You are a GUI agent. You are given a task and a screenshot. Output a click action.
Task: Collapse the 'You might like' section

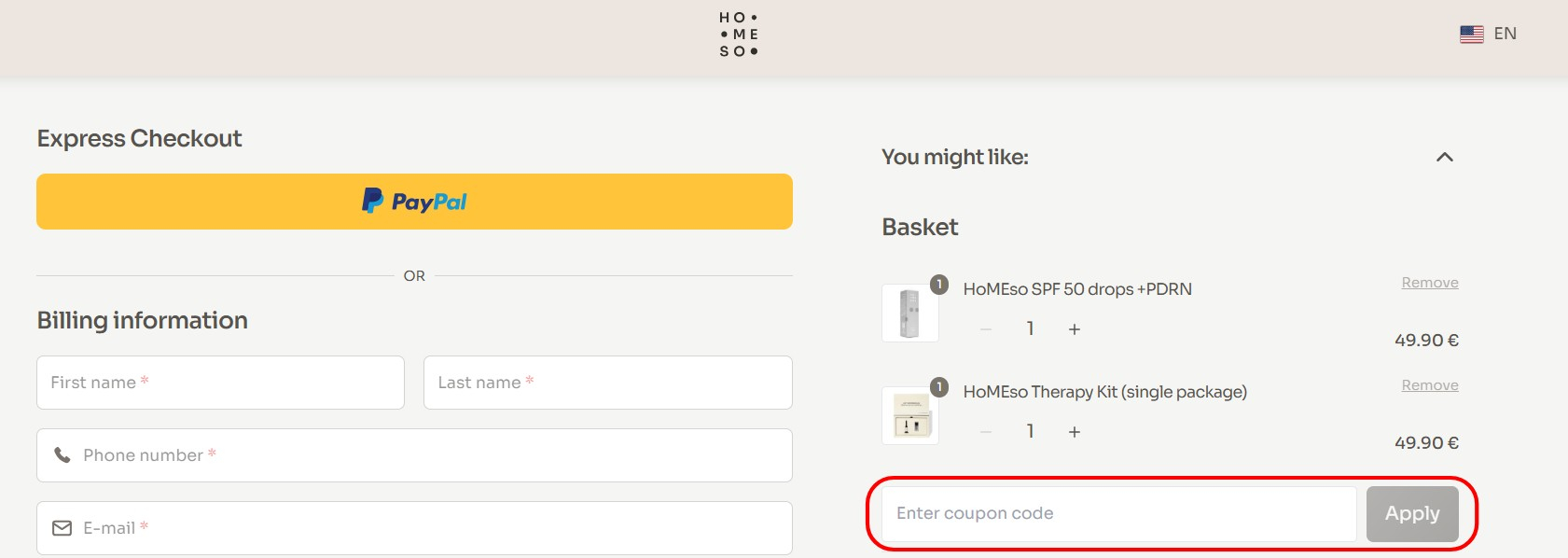(1444, 157)
